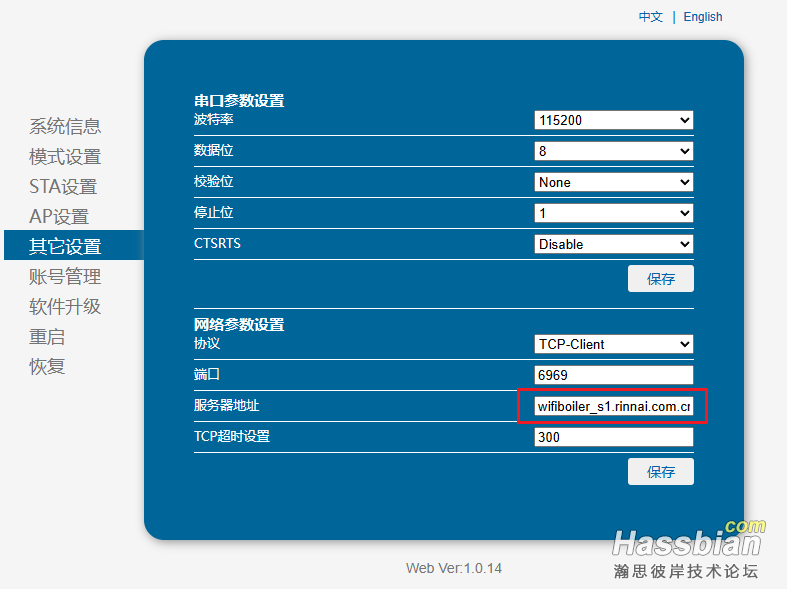Screen dimensions: 787x589
Task: Go to STA设置 page
Action: 63,187
